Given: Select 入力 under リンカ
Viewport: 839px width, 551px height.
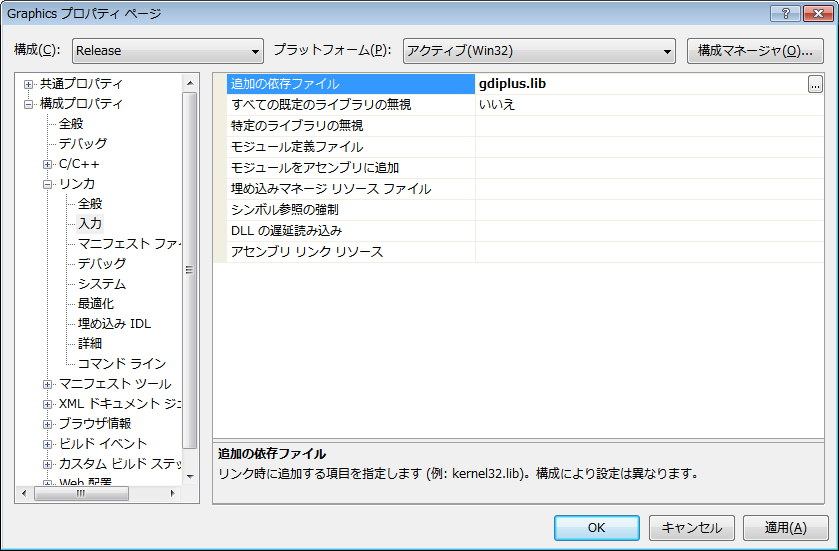Looking at the screenshot, I should coord(90,224).
